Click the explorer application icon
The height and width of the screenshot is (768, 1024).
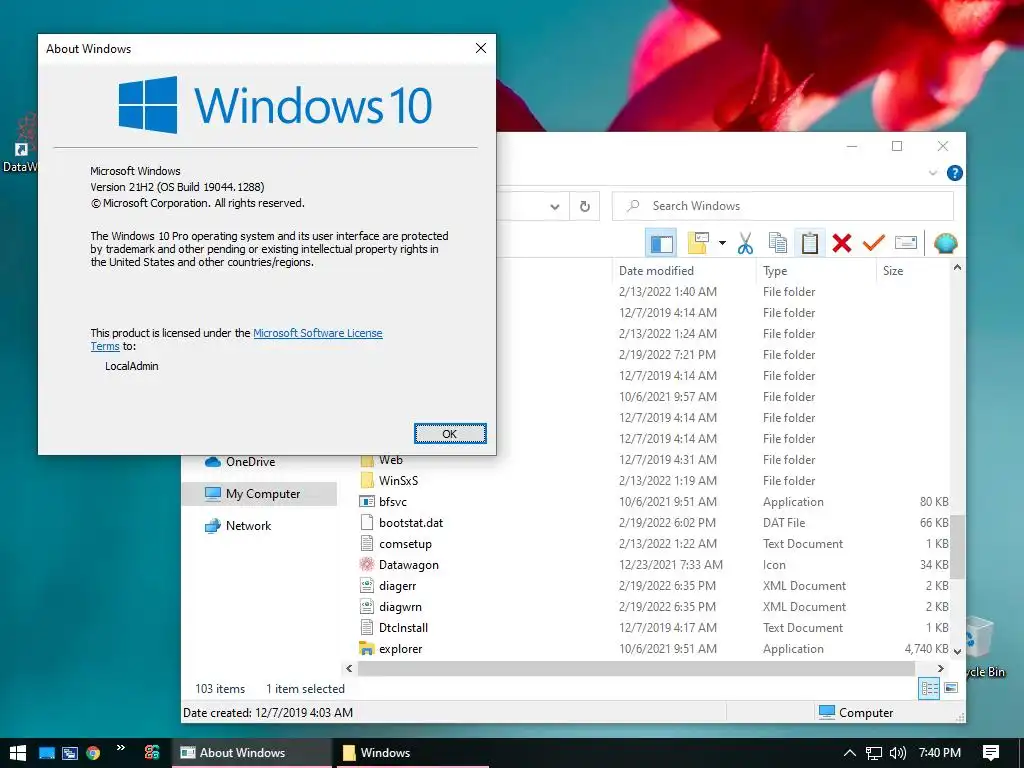[x=367, y=648]
